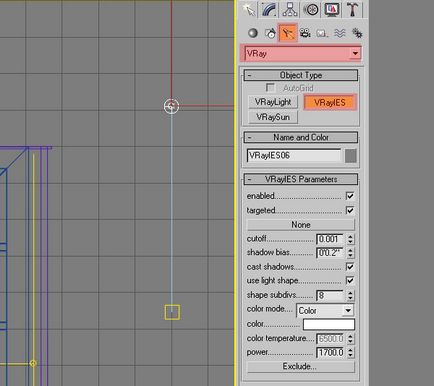The image size is (434, 386).
Task: Click the shape subdivs value field
Action: click(330, 295)
